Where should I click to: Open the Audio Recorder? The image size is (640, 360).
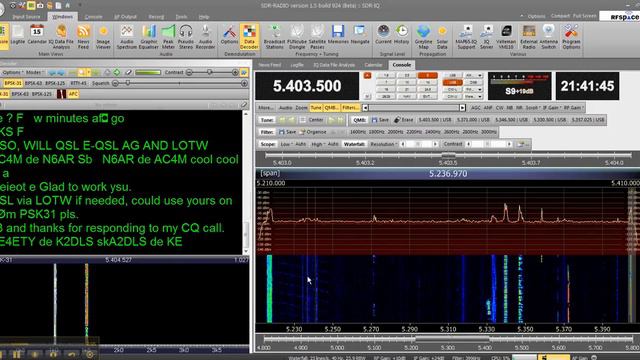click(x=205, y=36)
